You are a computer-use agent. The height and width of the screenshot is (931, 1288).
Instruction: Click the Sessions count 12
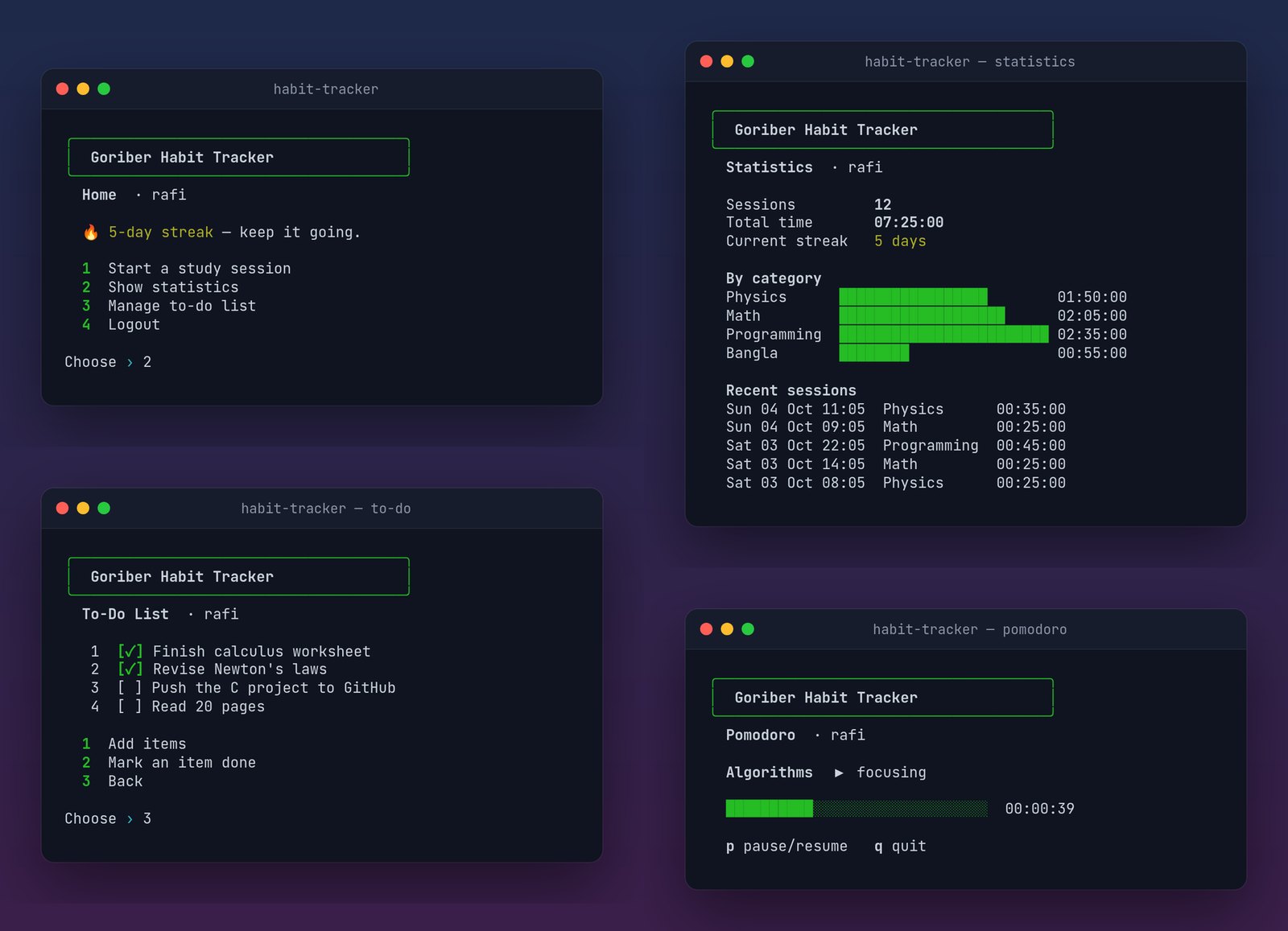point(883,204)
